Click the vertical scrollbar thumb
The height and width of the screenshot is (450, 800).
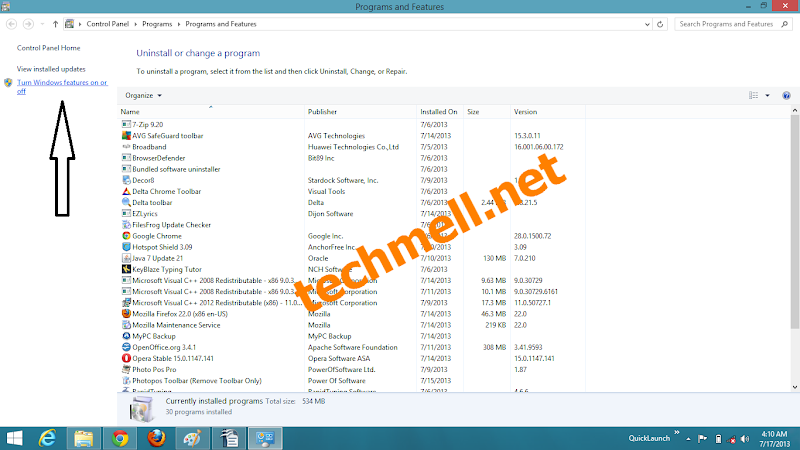click(x=794, y=222)
